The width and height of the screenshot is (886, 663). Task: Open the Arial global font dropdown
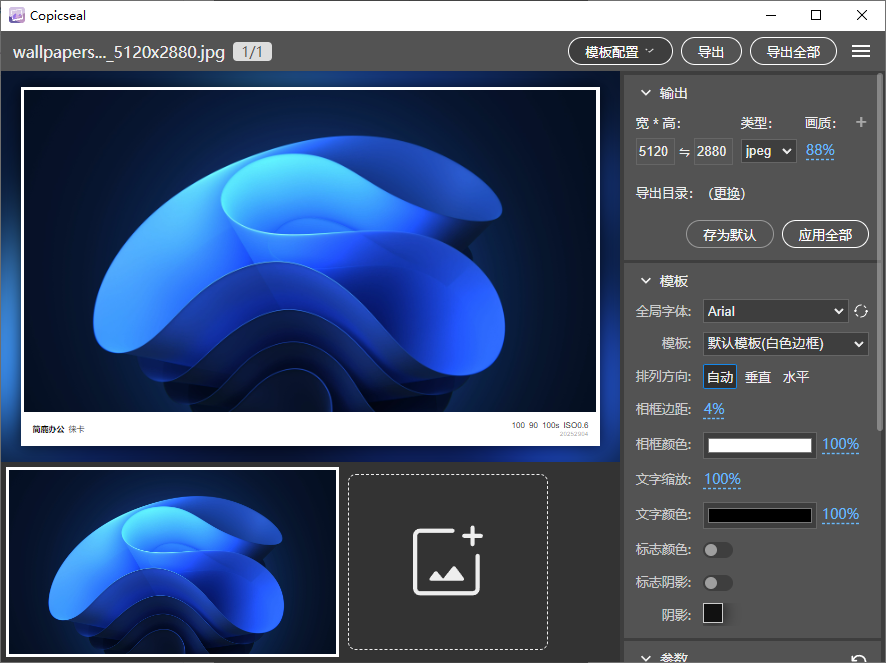click(x=775, y=311)
